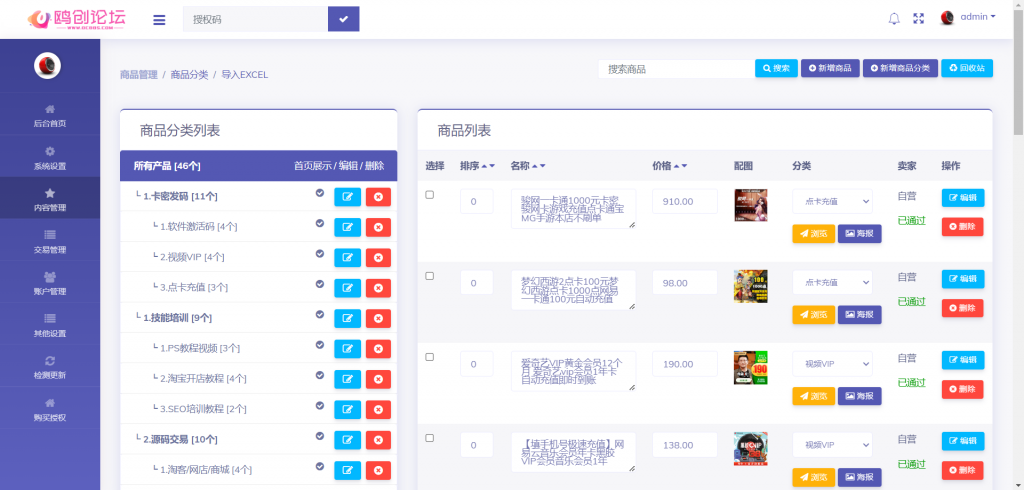The width and height of the screenshot is (1024, 490).
Task: Select checkbox for the 138.00 product
Action: 430,438
